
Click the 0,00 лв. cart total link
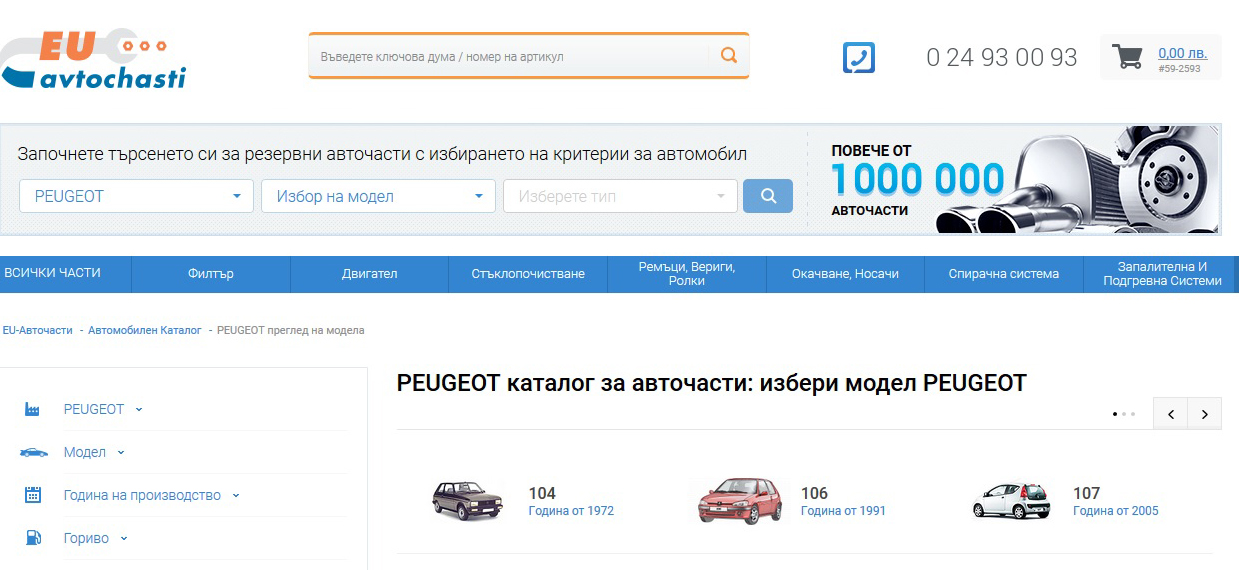(1182, 53)
